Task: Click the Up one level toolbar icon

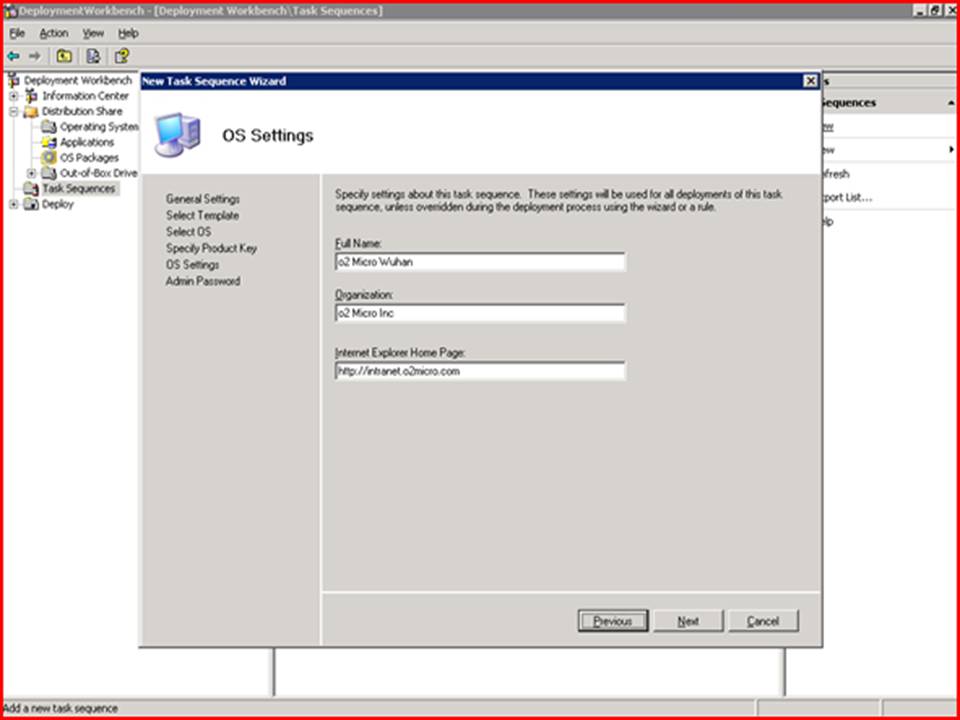Action: pos(64,56)
